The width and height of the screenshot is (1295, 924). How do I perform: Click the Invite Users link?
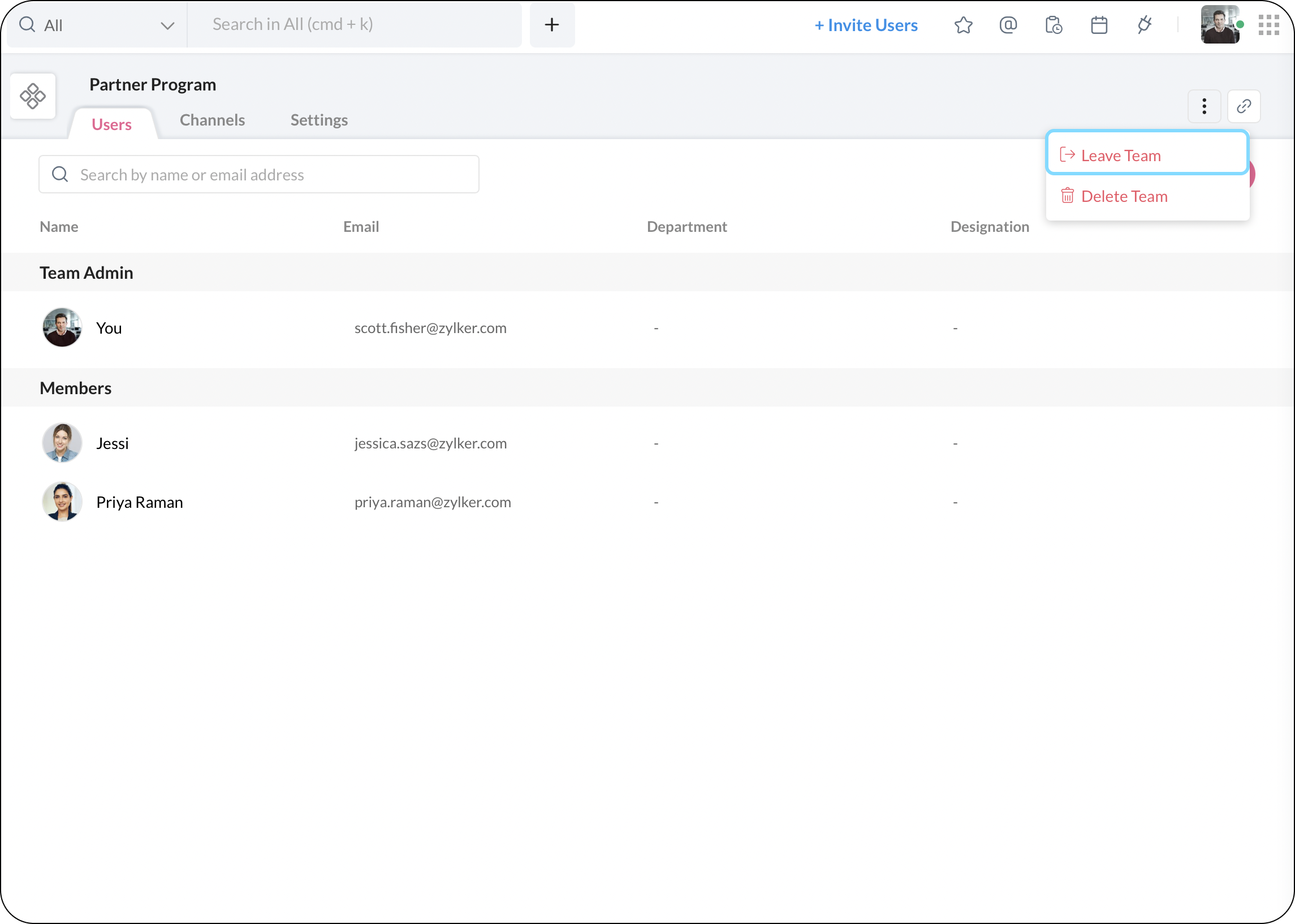(865, 25)
